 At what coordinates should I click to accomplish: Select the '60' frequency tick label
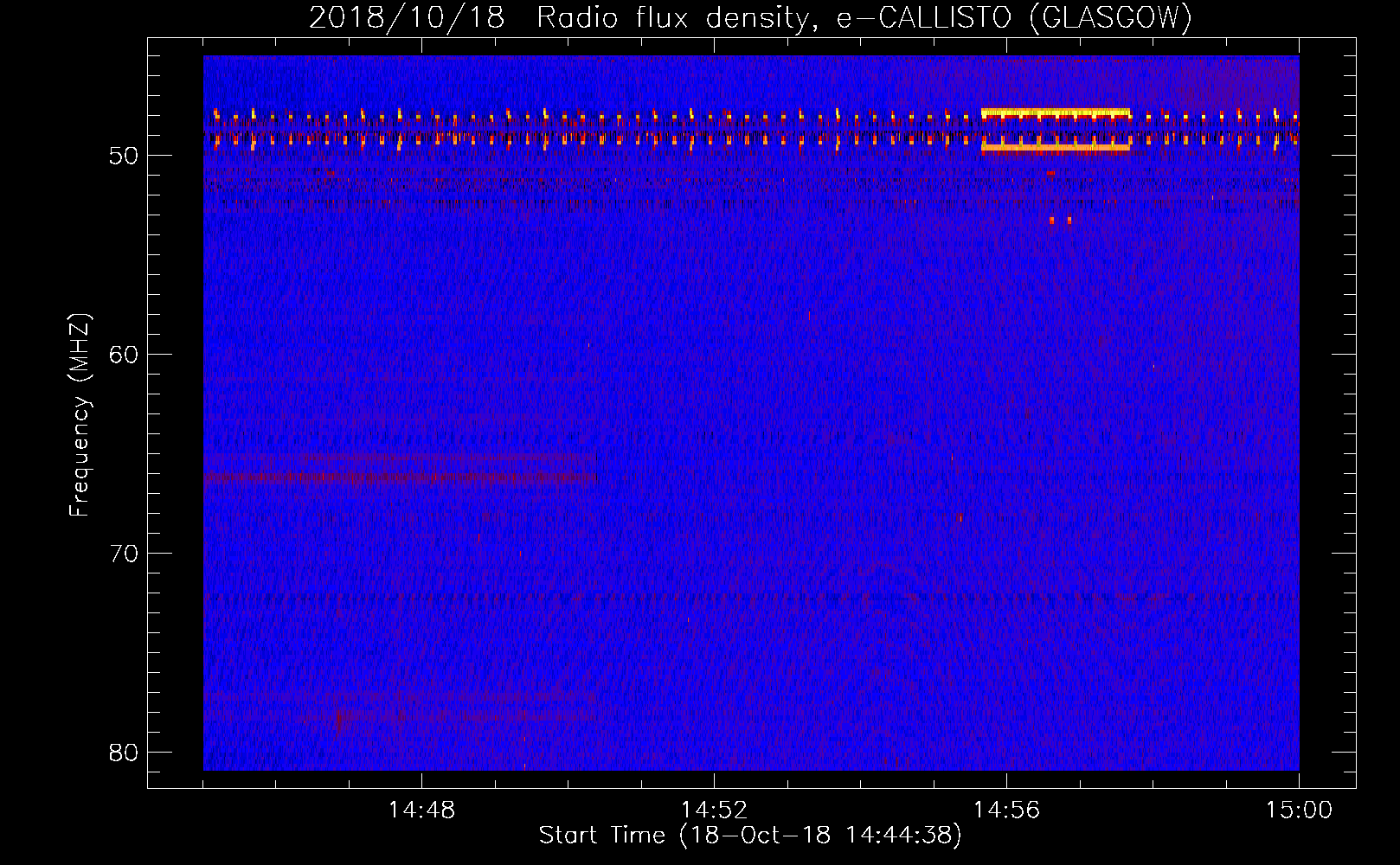125,355
